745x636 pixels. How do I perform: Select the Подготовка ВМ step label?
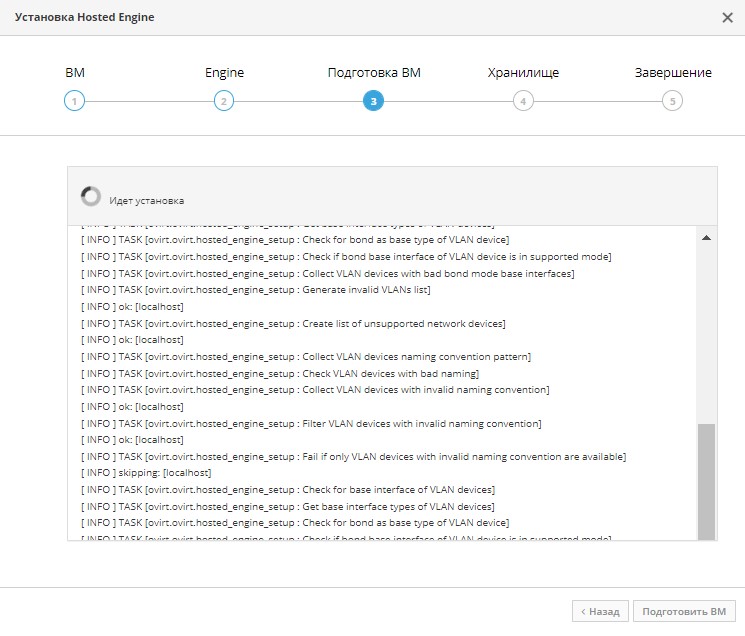[x=374, y=73]
